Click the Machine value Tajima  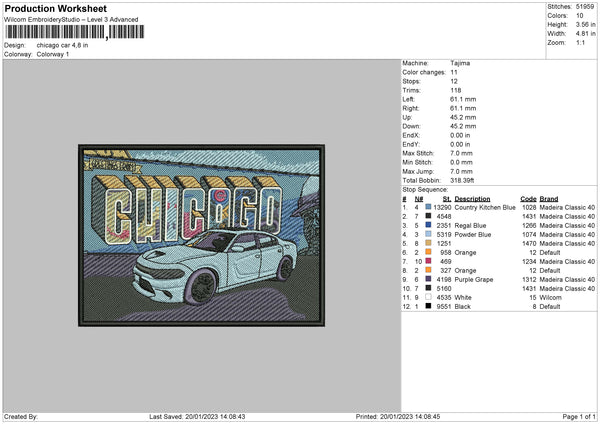pyautogui.click(x=460, y=63)
